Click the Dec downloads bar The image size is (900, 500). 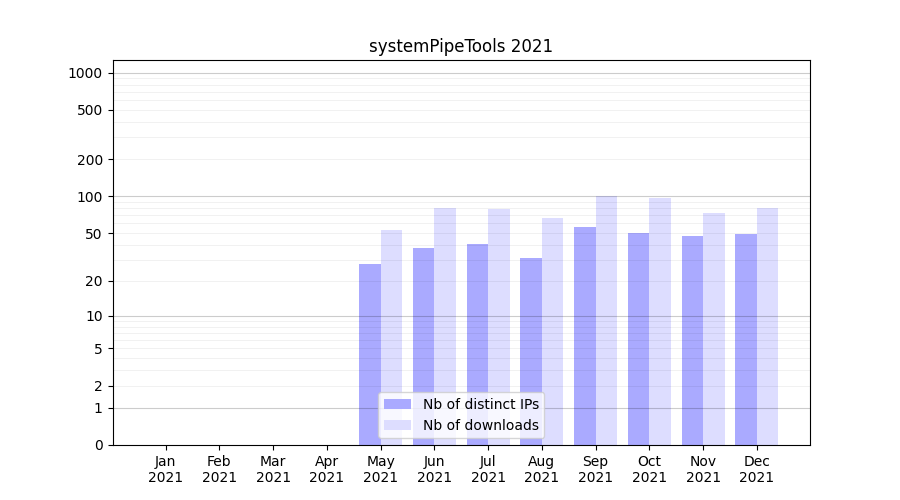click(767, 320)
